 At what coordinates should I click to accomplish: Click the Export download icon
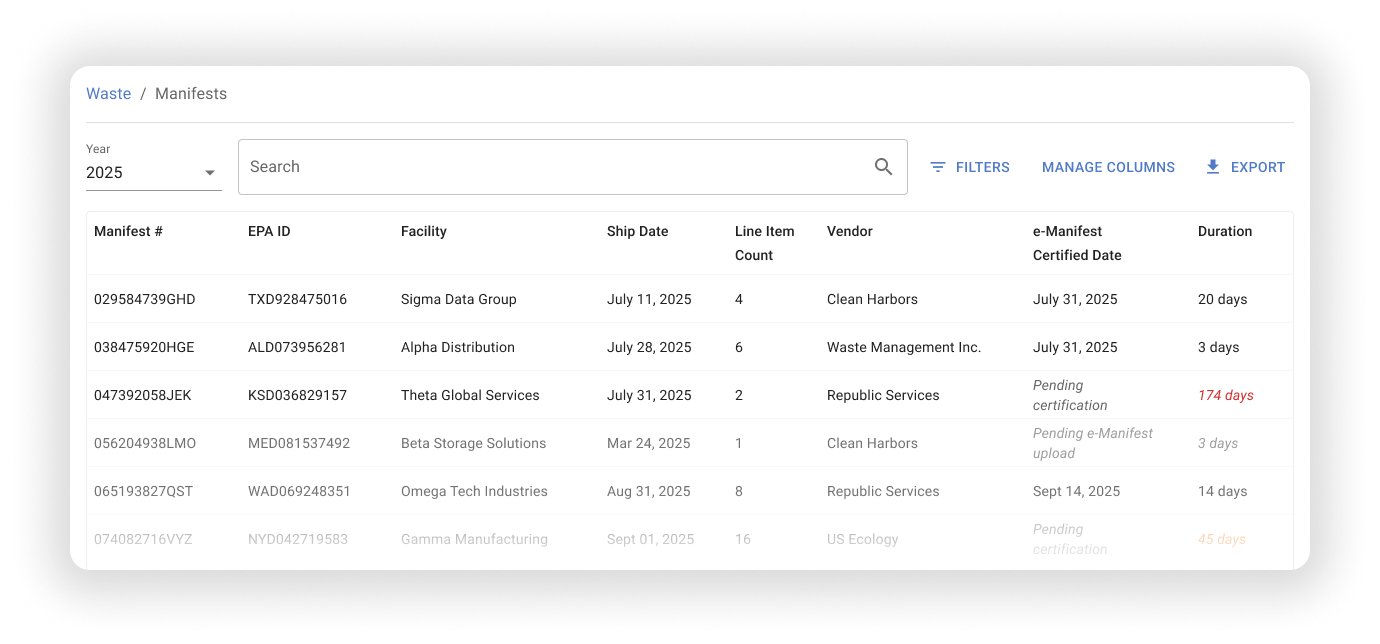click(x=1213, y=167)
